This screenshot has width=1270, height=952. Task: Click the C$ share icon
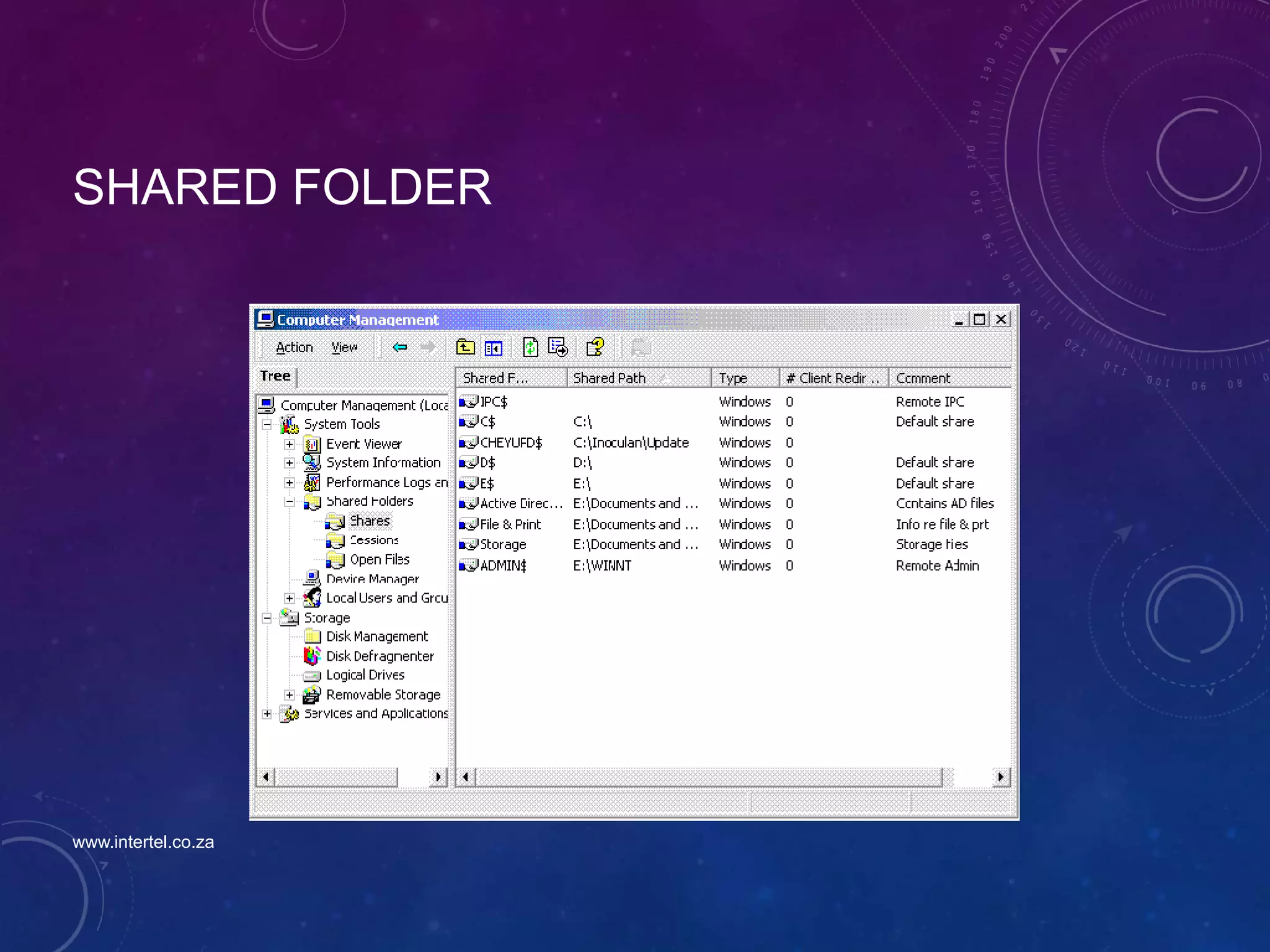coord(469,421)
